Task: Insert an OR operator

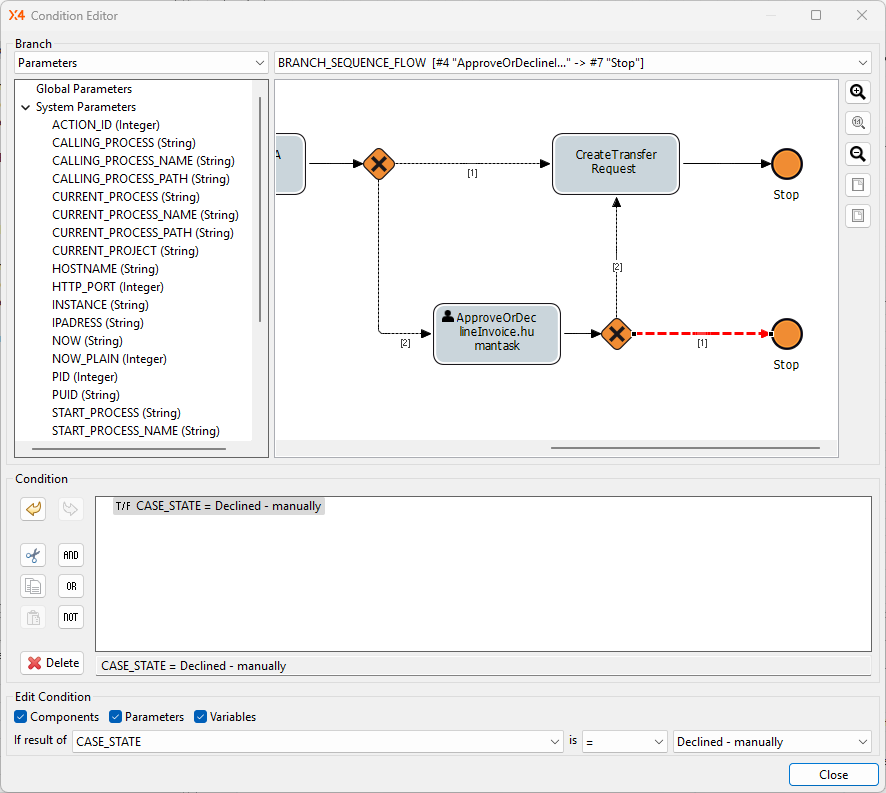Action: [70, 586]
